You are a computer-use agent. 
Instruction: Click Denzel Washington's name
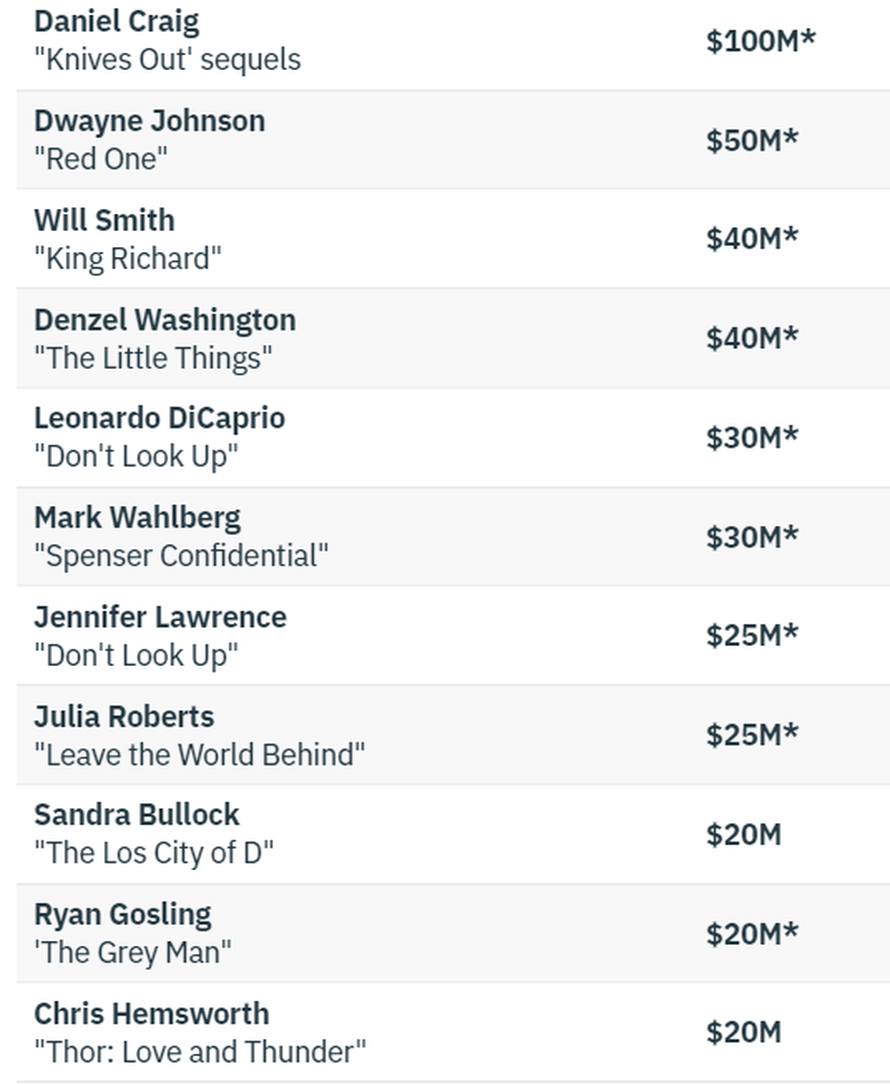click(165, 320)
